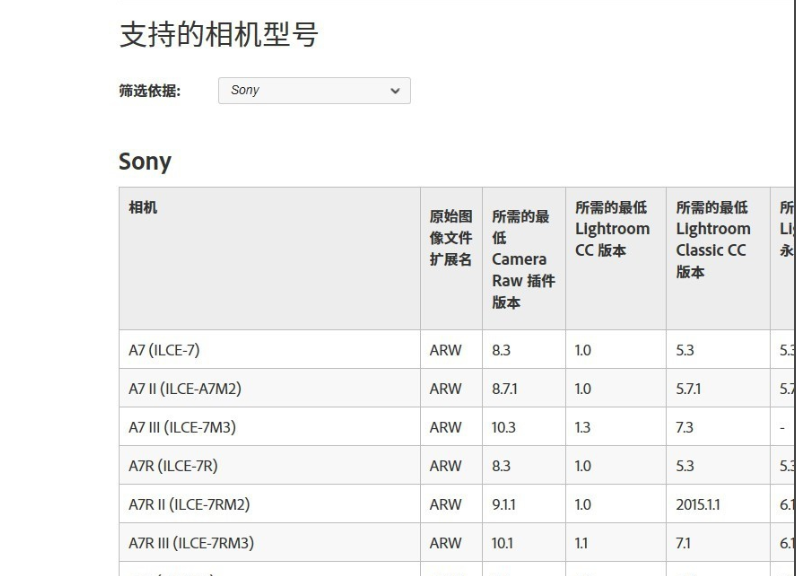This screenshot has width=796, height=576.
Task: Click the ARW cell in the A7 III row
Action: pyautogui.click(x=446, y=427)
